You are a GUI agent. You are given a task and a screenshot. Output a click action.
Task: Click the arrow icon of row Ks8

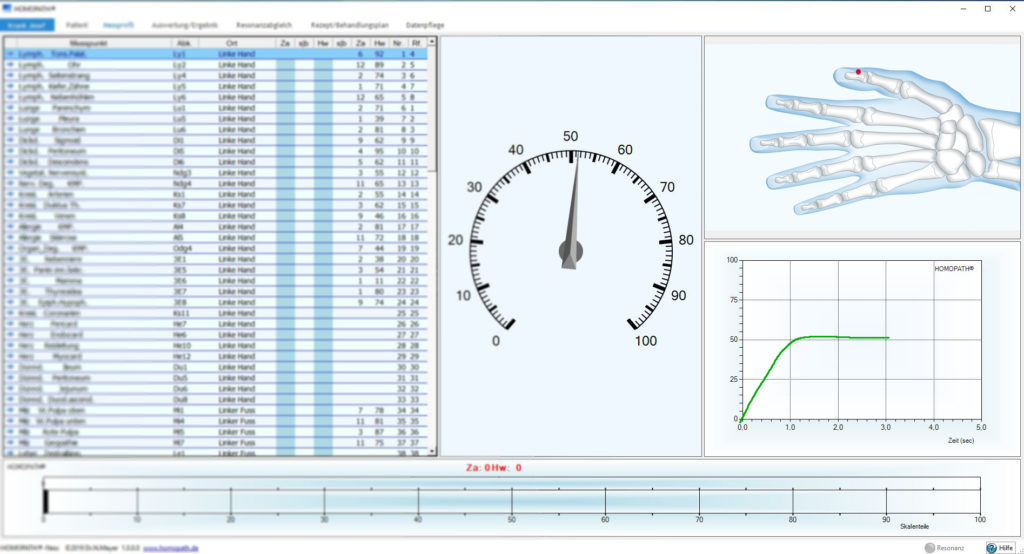[x=10, y=216]
